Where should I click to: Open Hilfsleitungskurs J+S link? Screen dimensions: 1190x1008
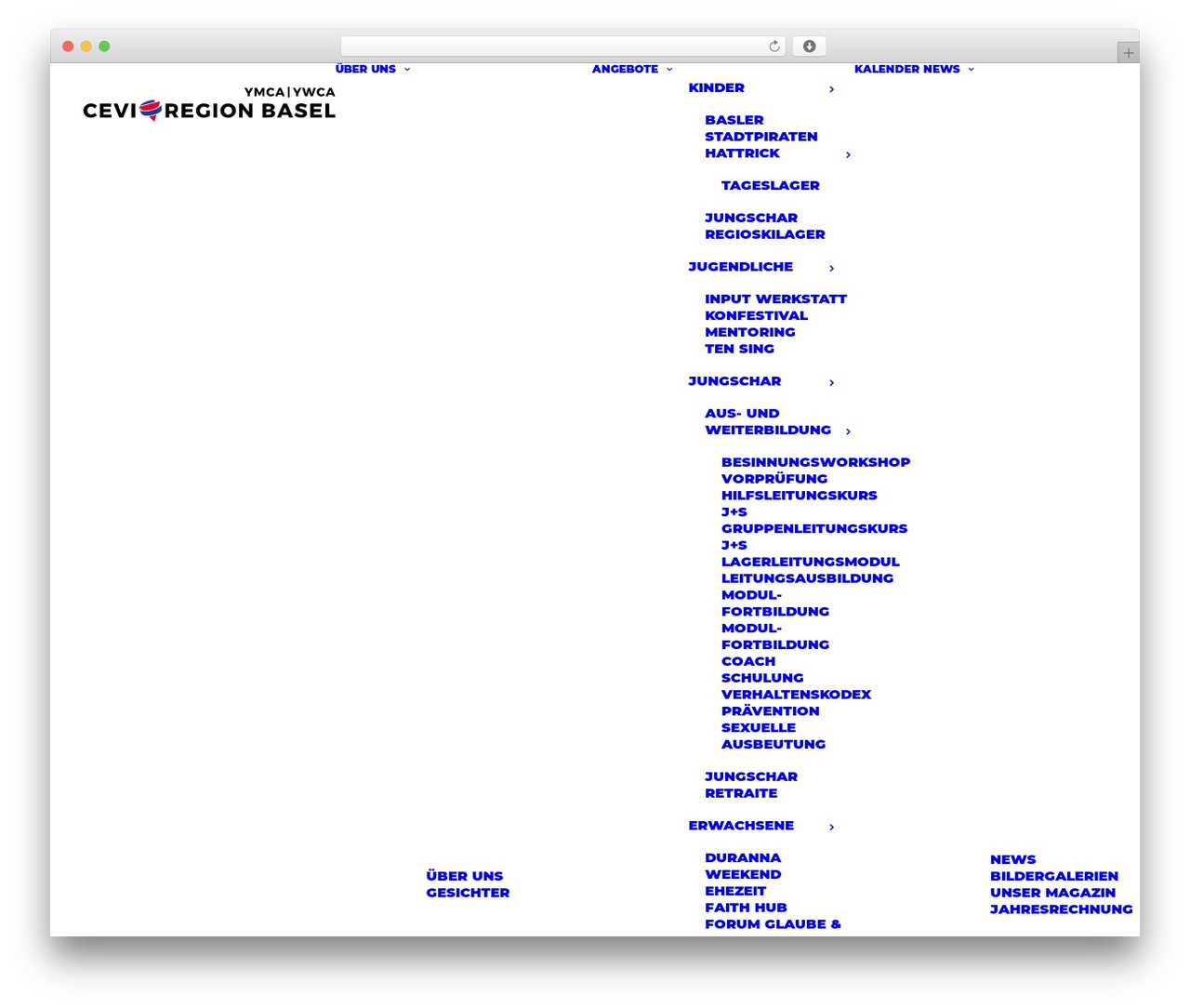pos(799,504)
